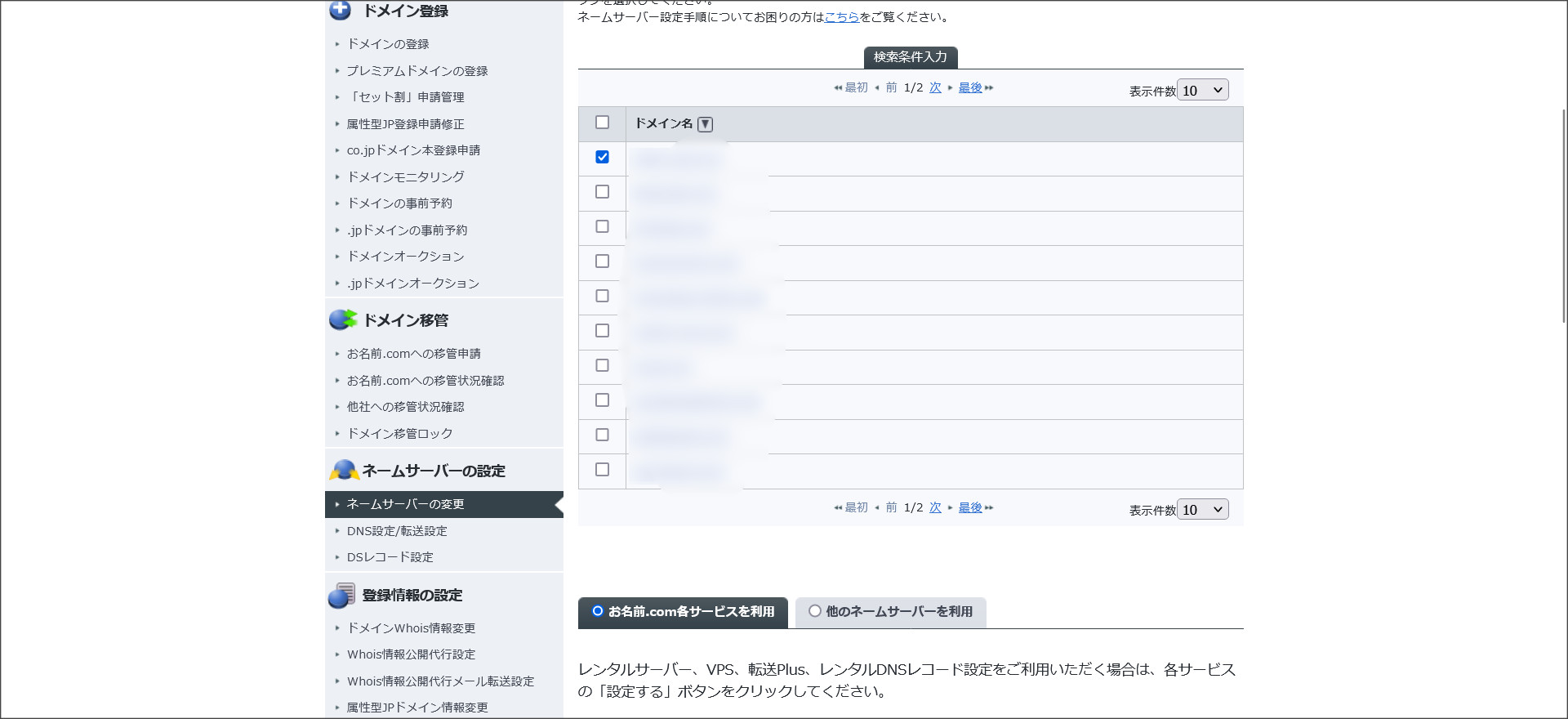Image resolution: width=1568 pixels, height=719 pixels.
Task: Click the ネームサーバーの設定 section icon
Action: [344, 470]
